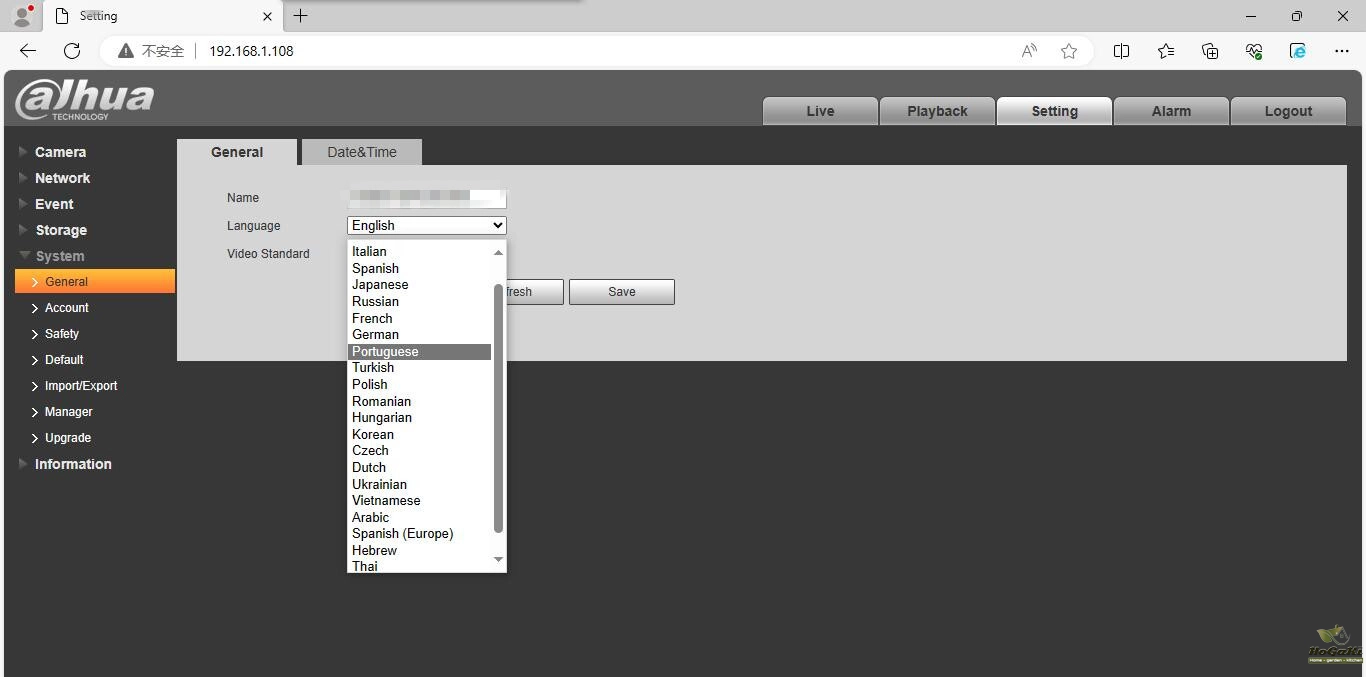The height and width of the screenshot is (677, 1366).
Task: Choose Portuguese from language list
Action: click(x=385, y=351)
